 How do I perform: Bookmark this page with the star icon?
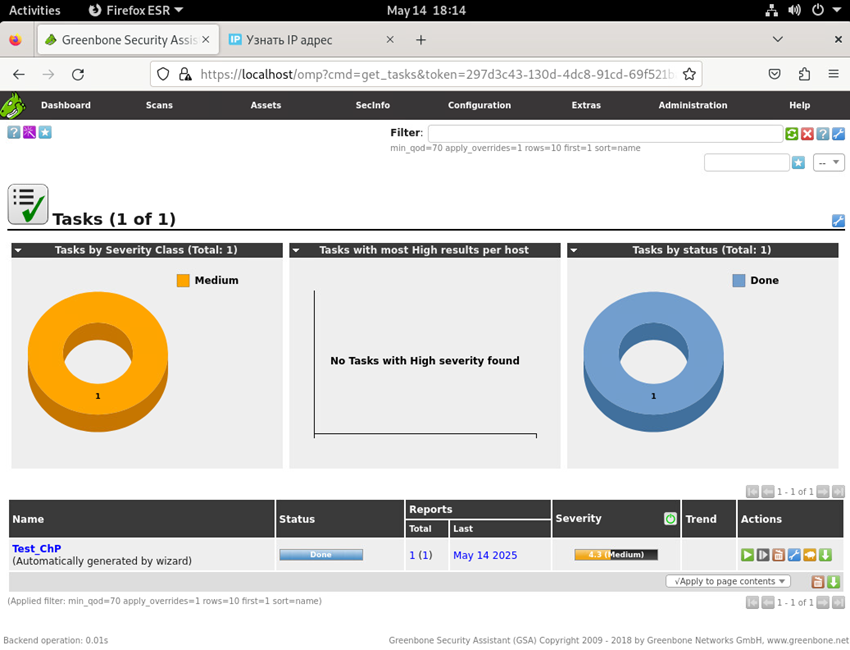(x=689, y=74)
